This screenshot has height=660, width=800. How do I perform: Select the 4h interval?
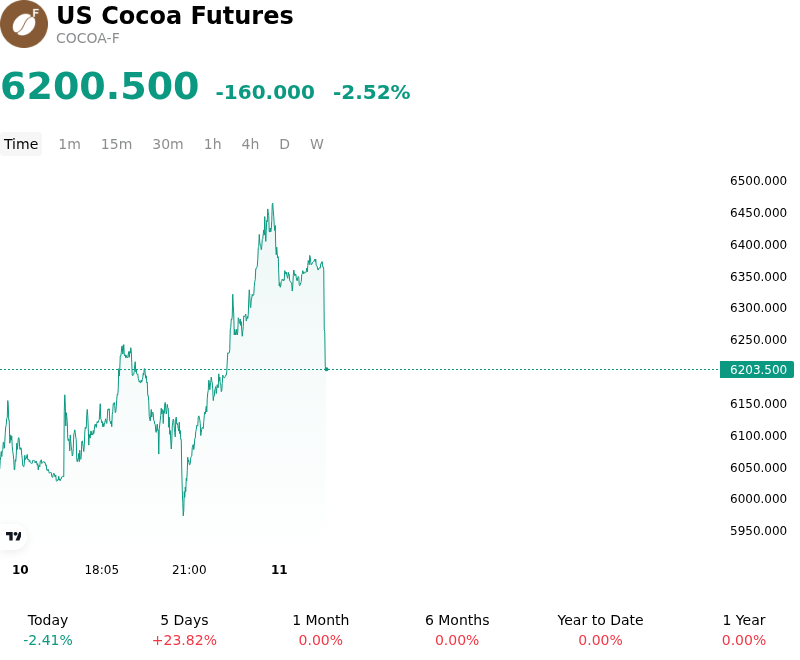pos(250,144)
